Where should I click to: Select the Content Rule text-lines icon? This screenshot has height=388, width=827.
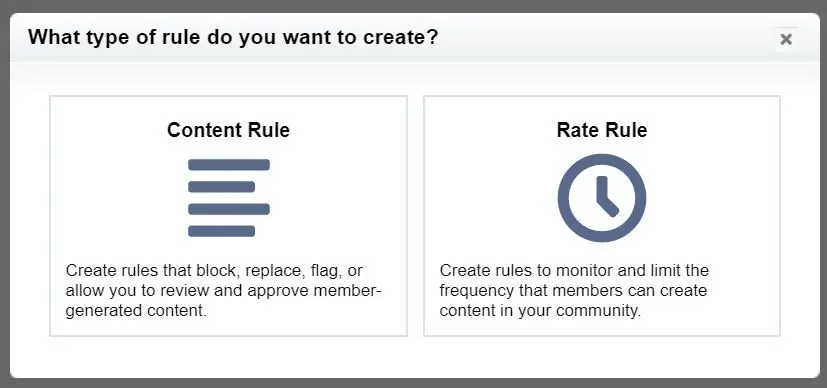click(228, 198)
